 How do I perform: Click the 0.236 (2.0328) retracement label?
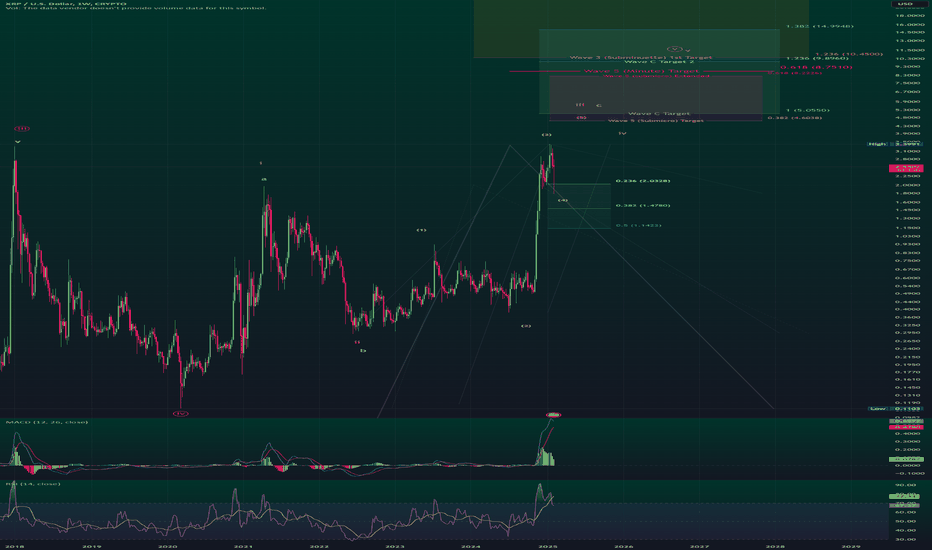(643, 181)
